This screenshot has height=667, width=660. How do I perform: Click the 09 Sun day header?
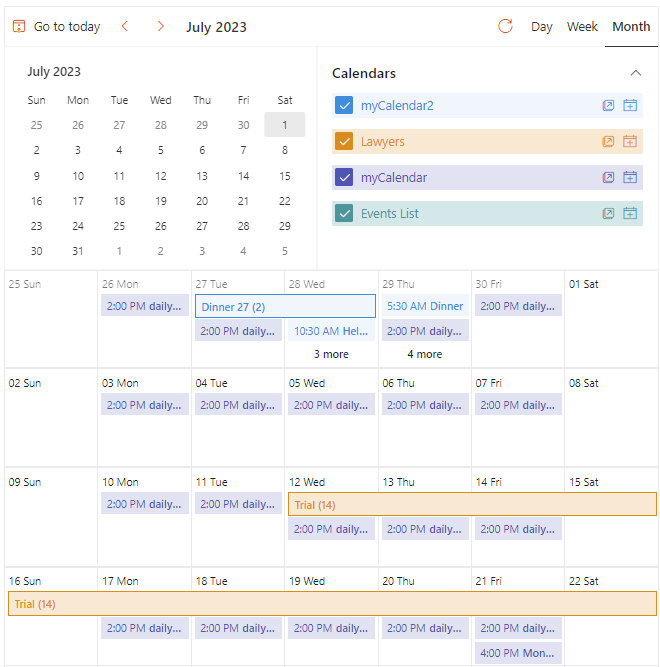(25, 482)
